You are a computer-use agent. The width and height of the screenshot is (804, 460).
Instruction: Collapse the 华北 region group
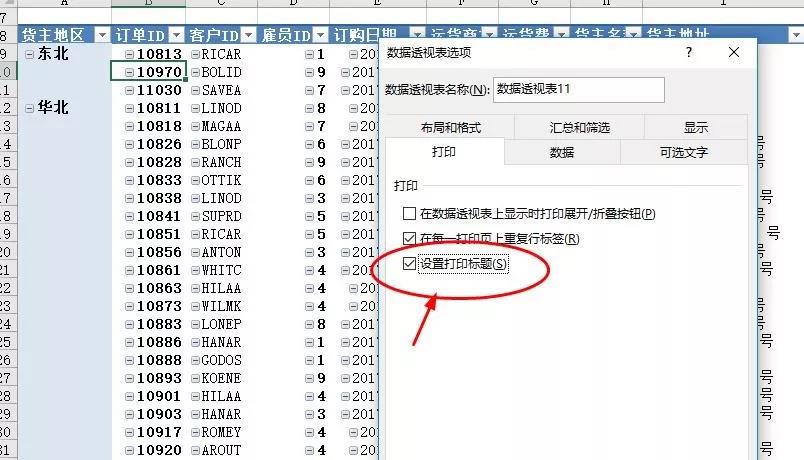pyautogui.click(x=30, y=108)
